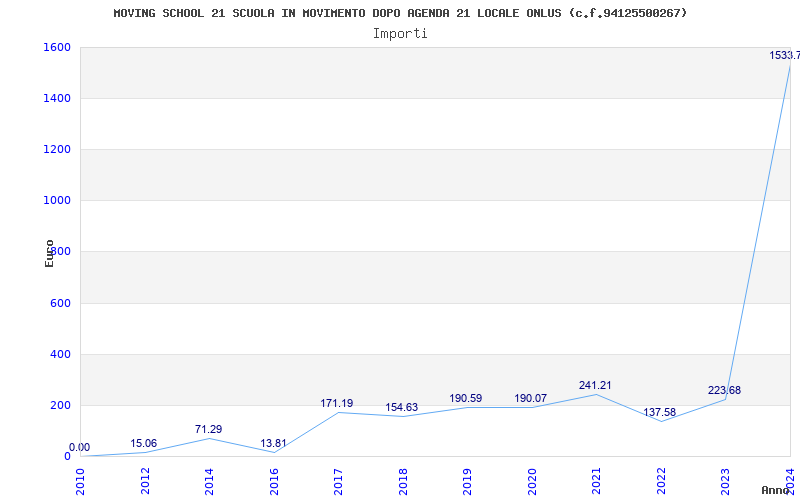
Task: Select the 1400 y-axis value
Action: [x=56, y=98]
